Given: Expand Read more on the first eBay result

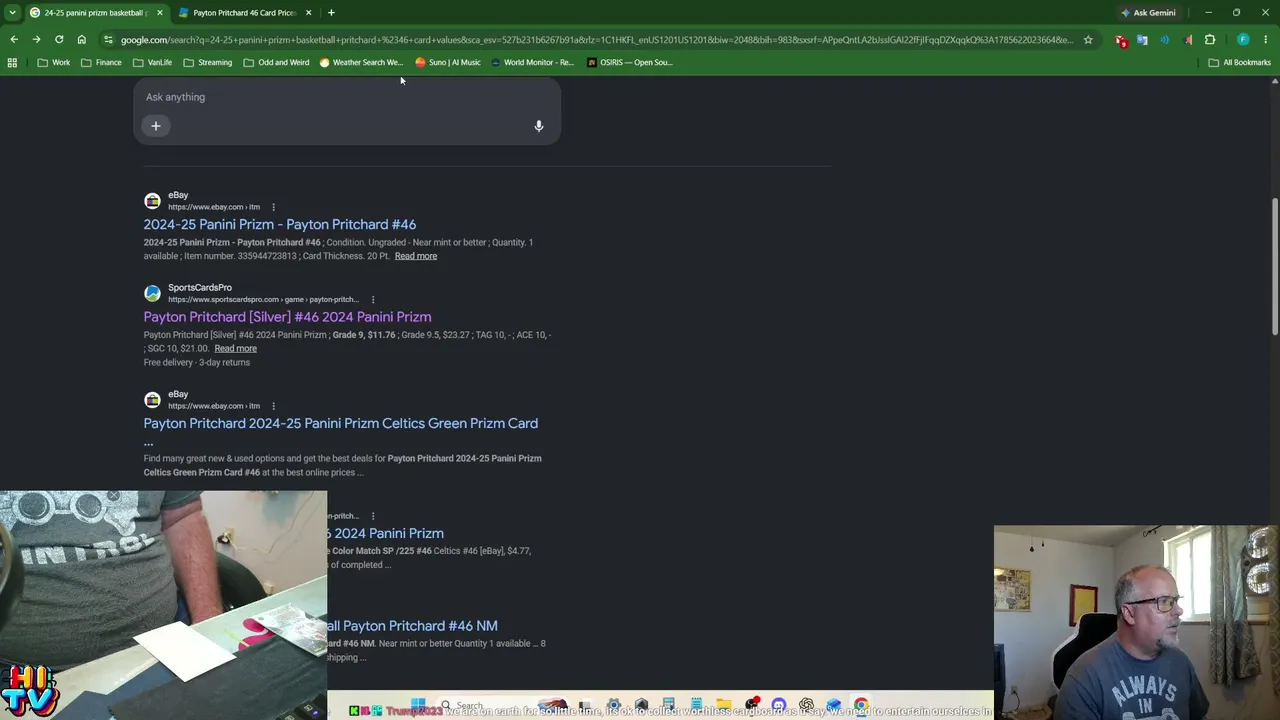Looking at the screenshot, I should pos(416,256).
